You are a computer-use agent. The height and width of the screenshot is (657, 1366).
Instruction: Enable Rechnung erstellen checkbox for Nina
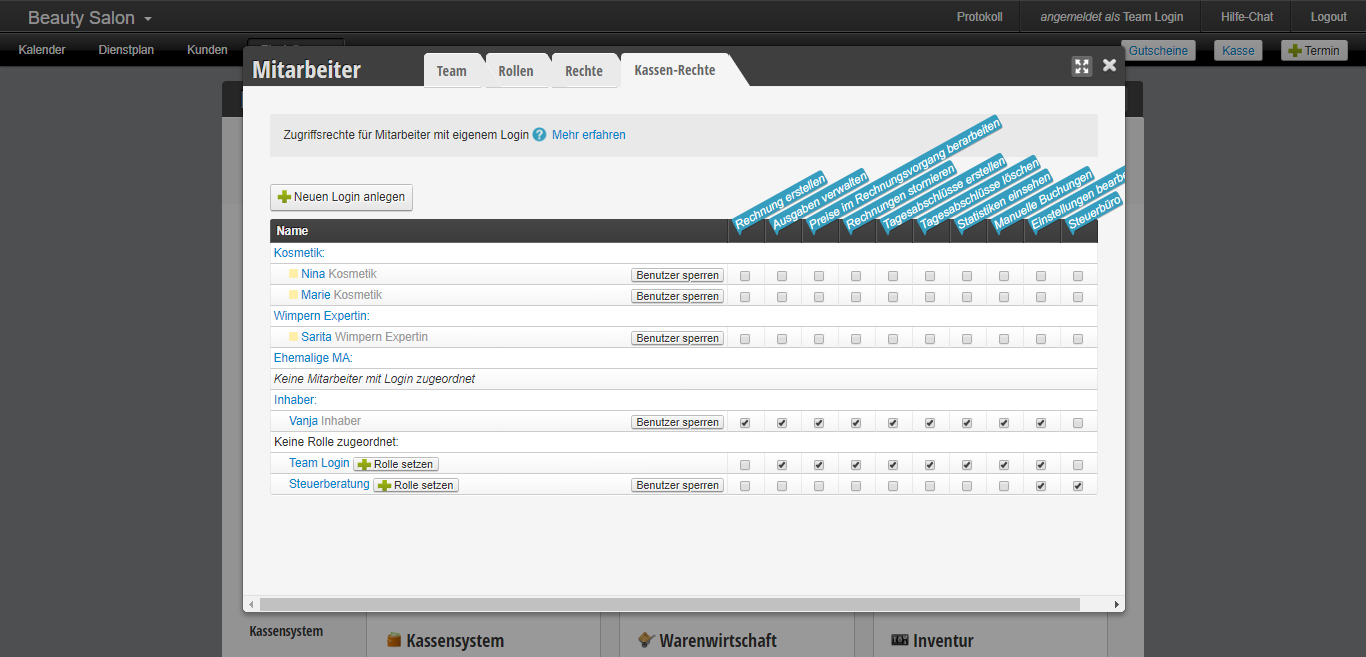tap(745, 275)
